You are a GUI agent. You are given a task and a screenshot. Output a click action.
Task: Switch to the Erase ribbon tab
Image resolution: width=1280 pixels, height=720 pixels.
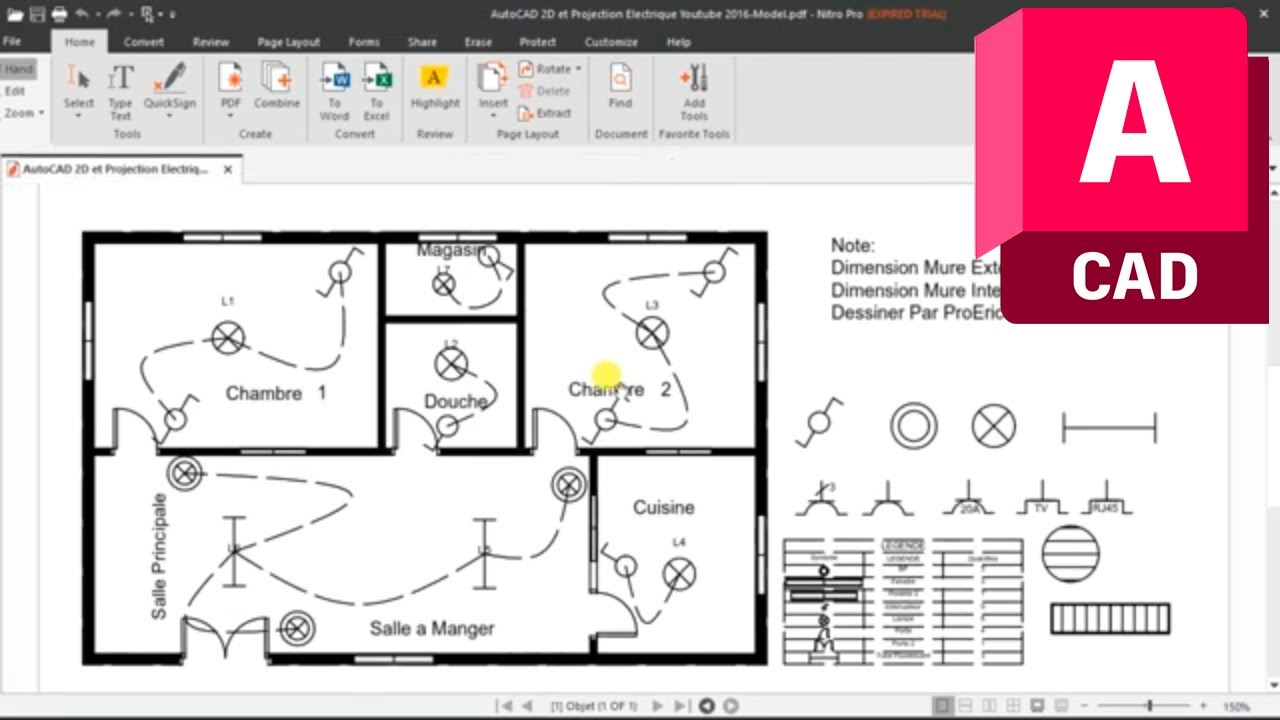coord(478,42)
